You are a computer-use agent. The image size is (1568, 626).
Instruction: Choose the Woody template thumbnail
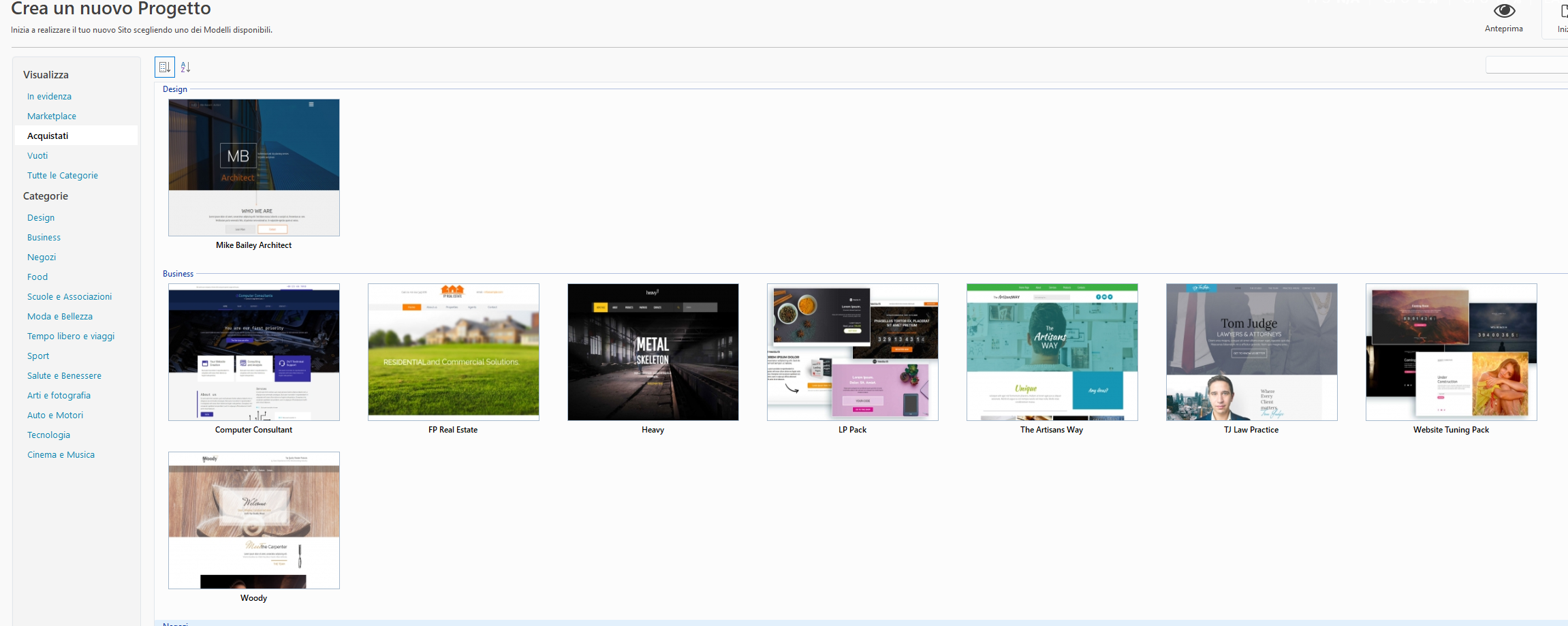(253, 520)
